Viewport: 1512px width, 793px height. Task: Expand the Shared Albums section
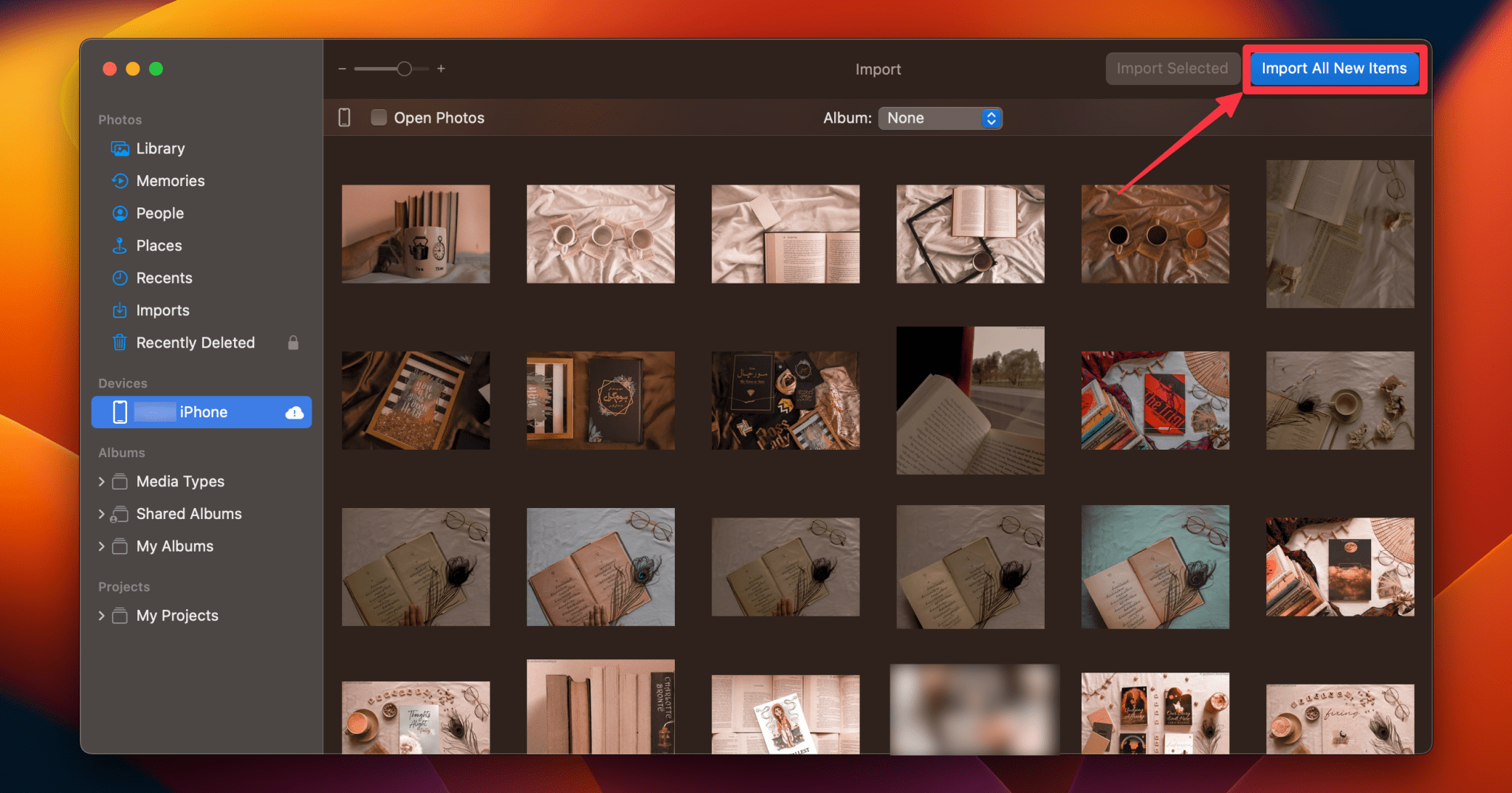coord(102,513)
